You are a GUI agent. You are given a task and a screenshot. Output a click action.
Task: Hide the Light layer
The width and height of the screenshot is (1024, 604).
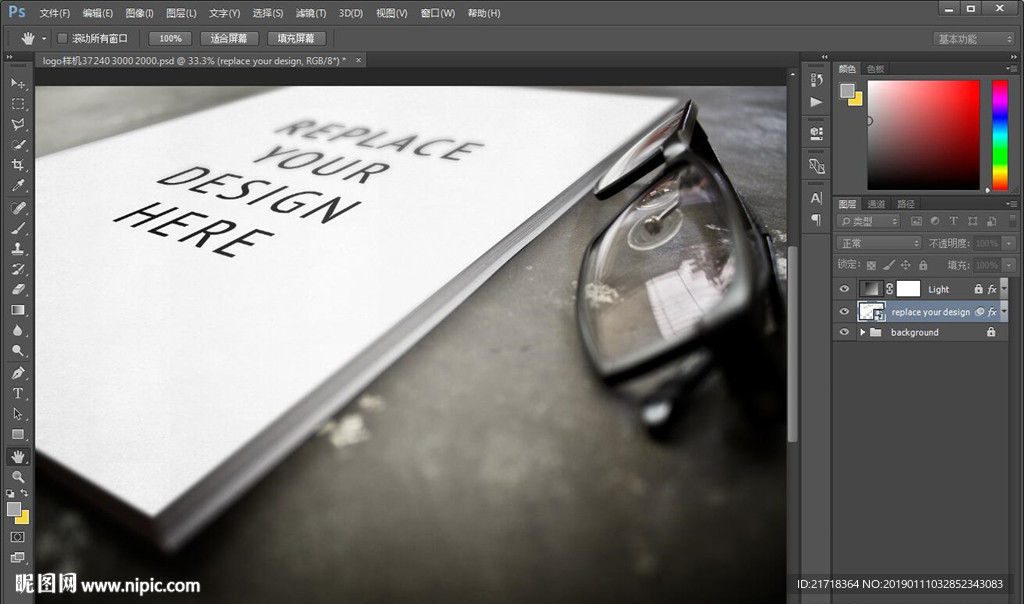(x=844, y=289)
